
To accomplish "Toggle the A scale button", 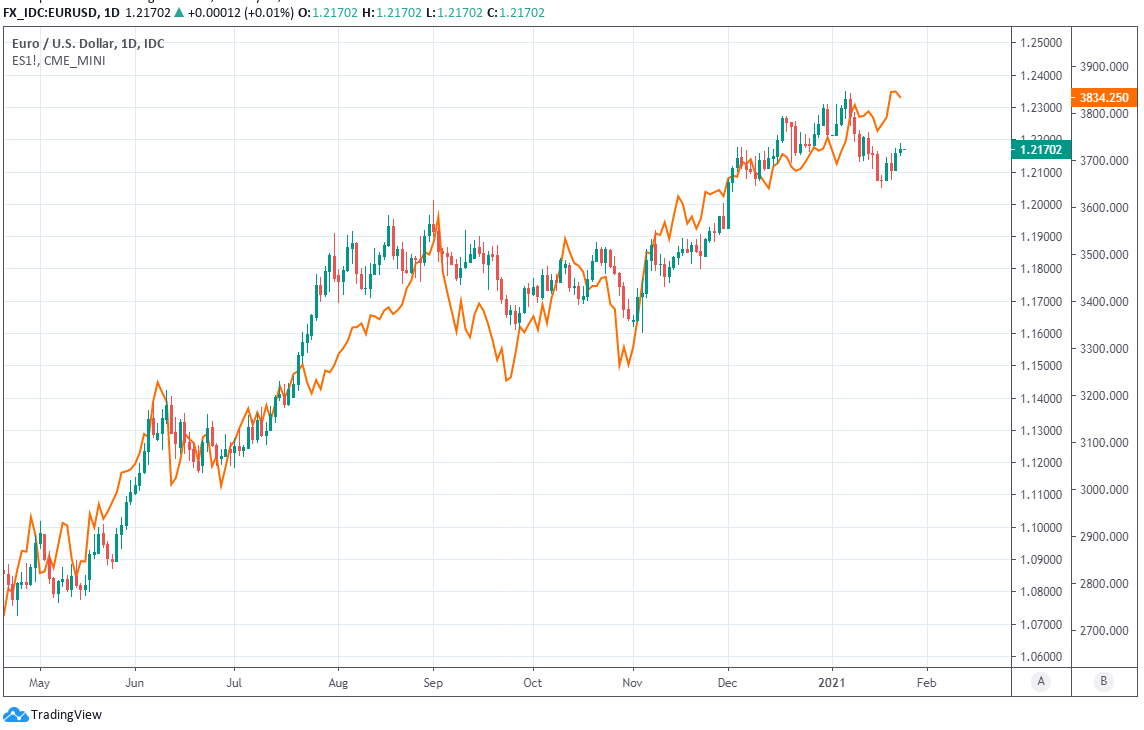I will coord(1041,681).
